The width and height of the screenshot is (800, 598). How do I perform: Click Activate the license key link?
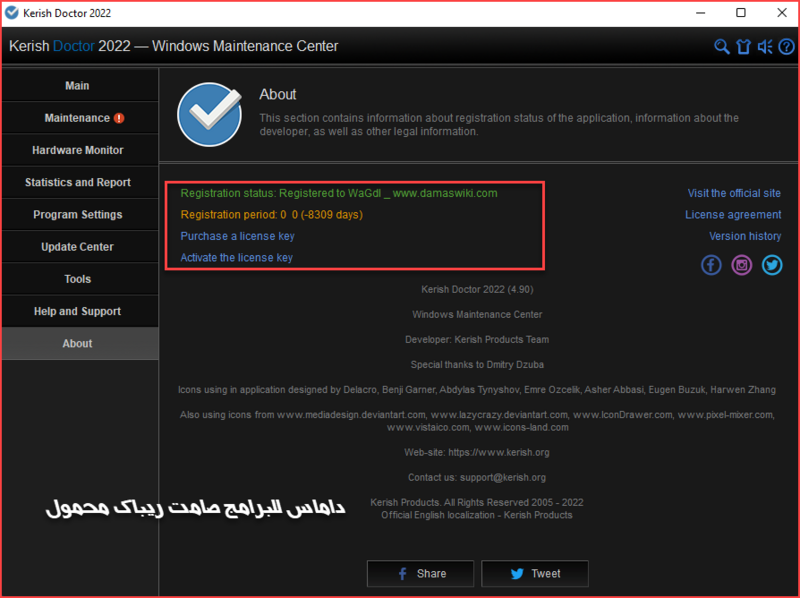[x=236, y=258]
